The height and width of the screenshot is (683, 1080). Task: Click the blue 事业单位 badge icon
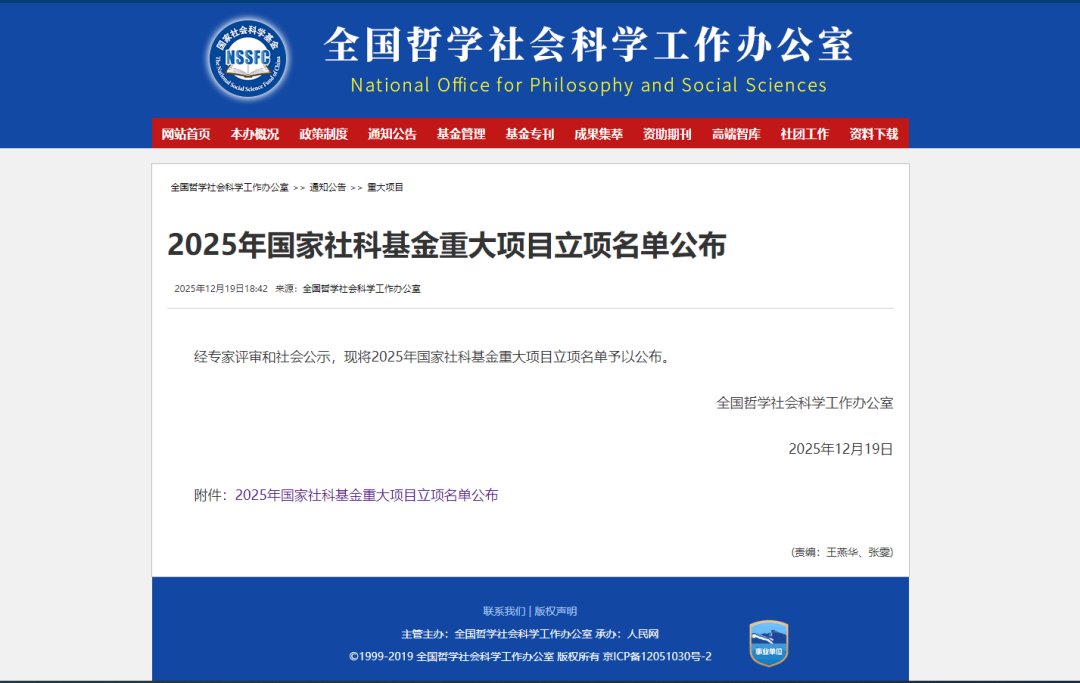pyautogui.click(x=768, y=643)
